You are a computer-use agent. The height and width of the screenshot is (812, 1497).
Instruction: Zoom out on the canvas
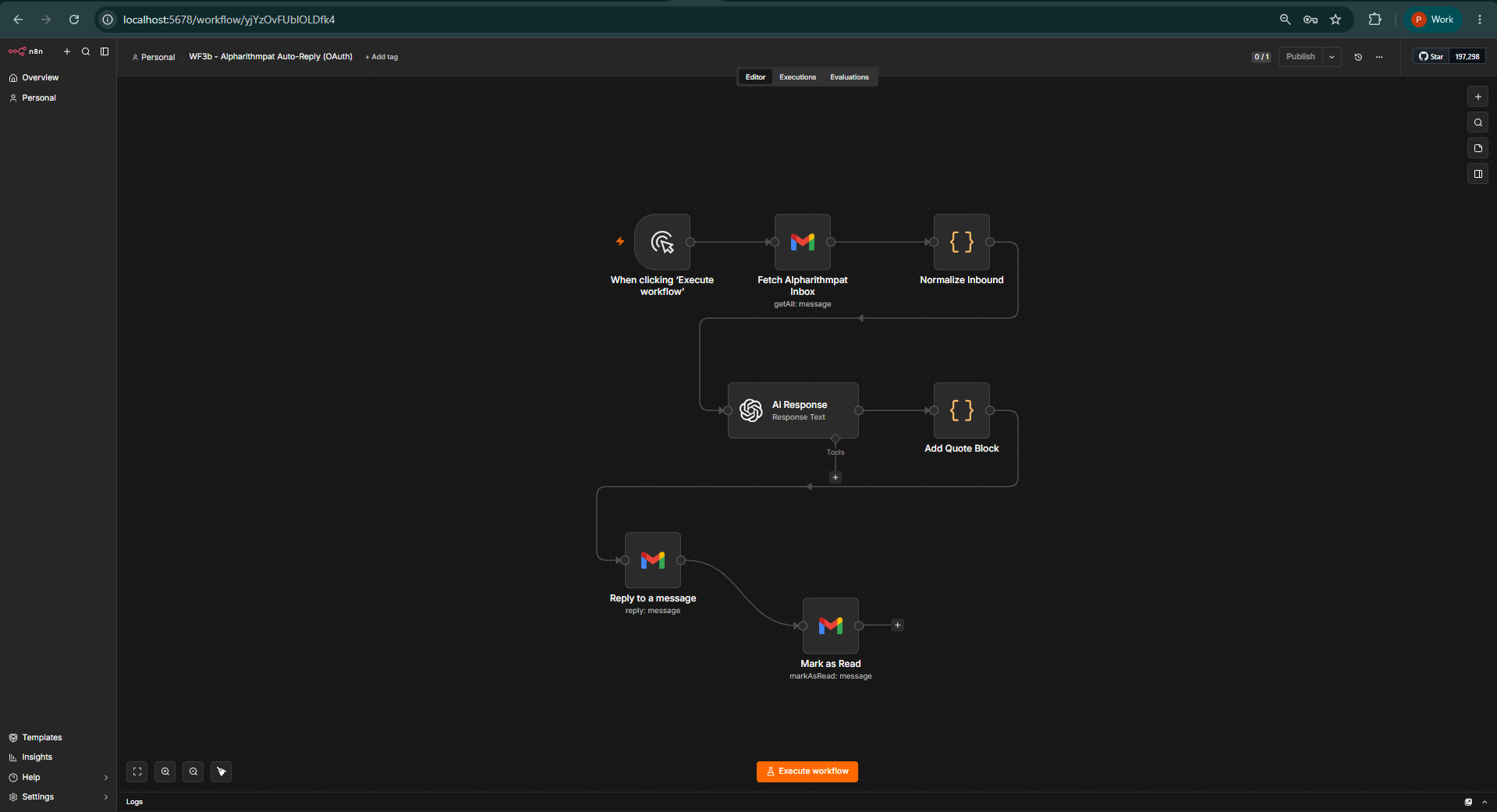[193, 772]
